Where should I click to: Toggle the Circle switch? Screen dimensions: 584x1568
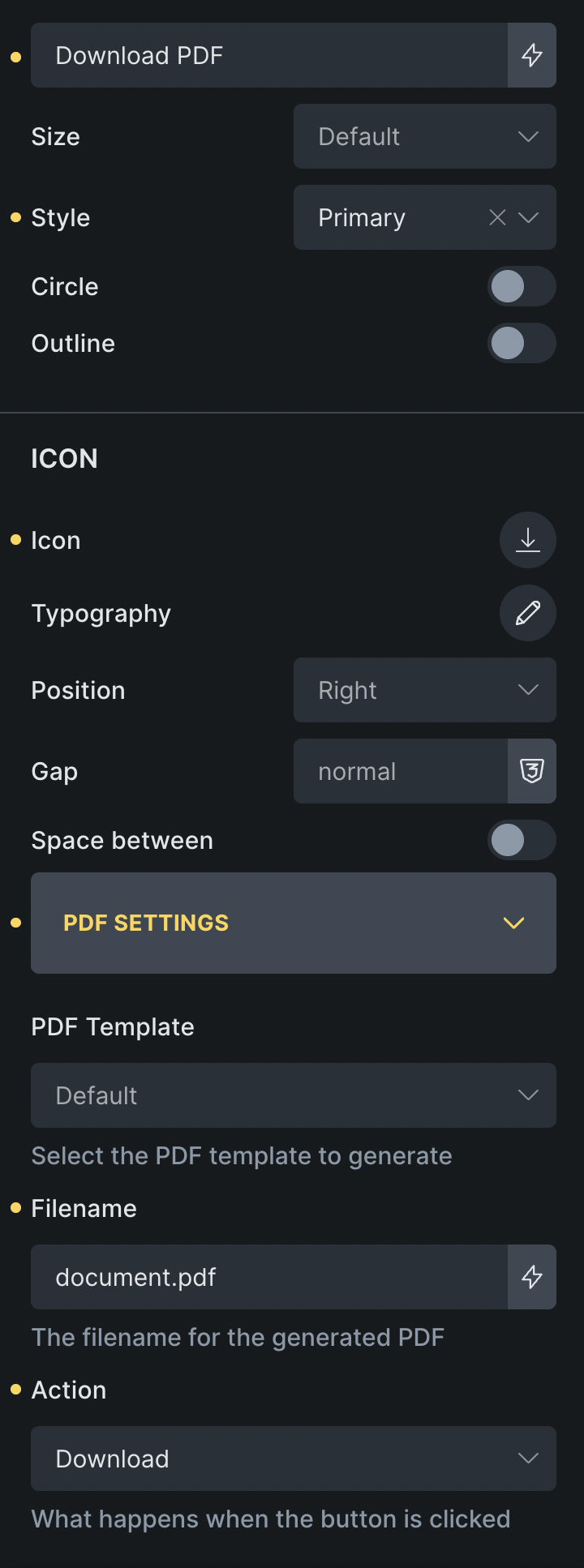tap(522, 286)
